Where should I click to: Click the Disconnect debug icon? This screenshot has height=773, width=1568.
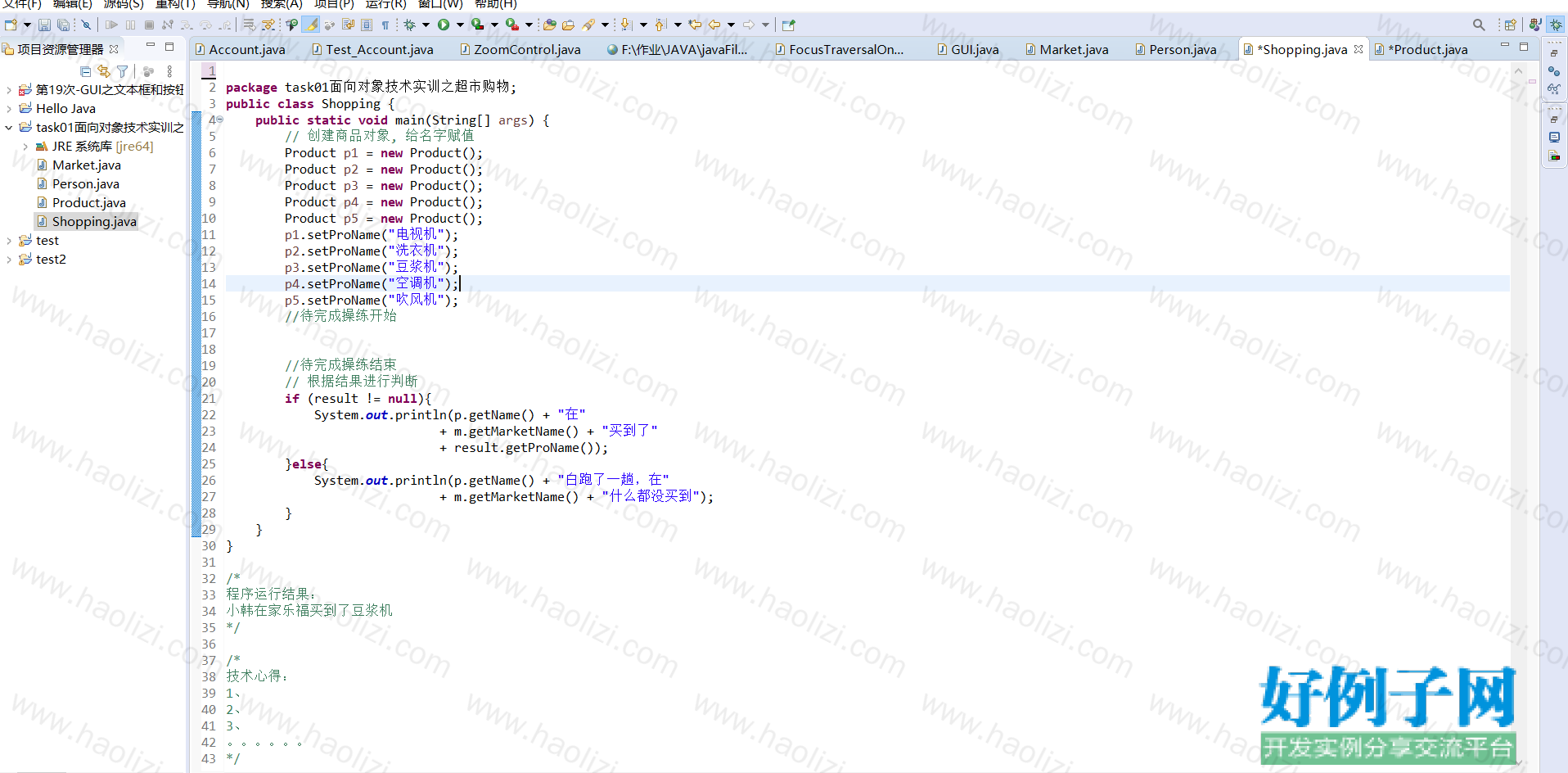pos(167,25)
